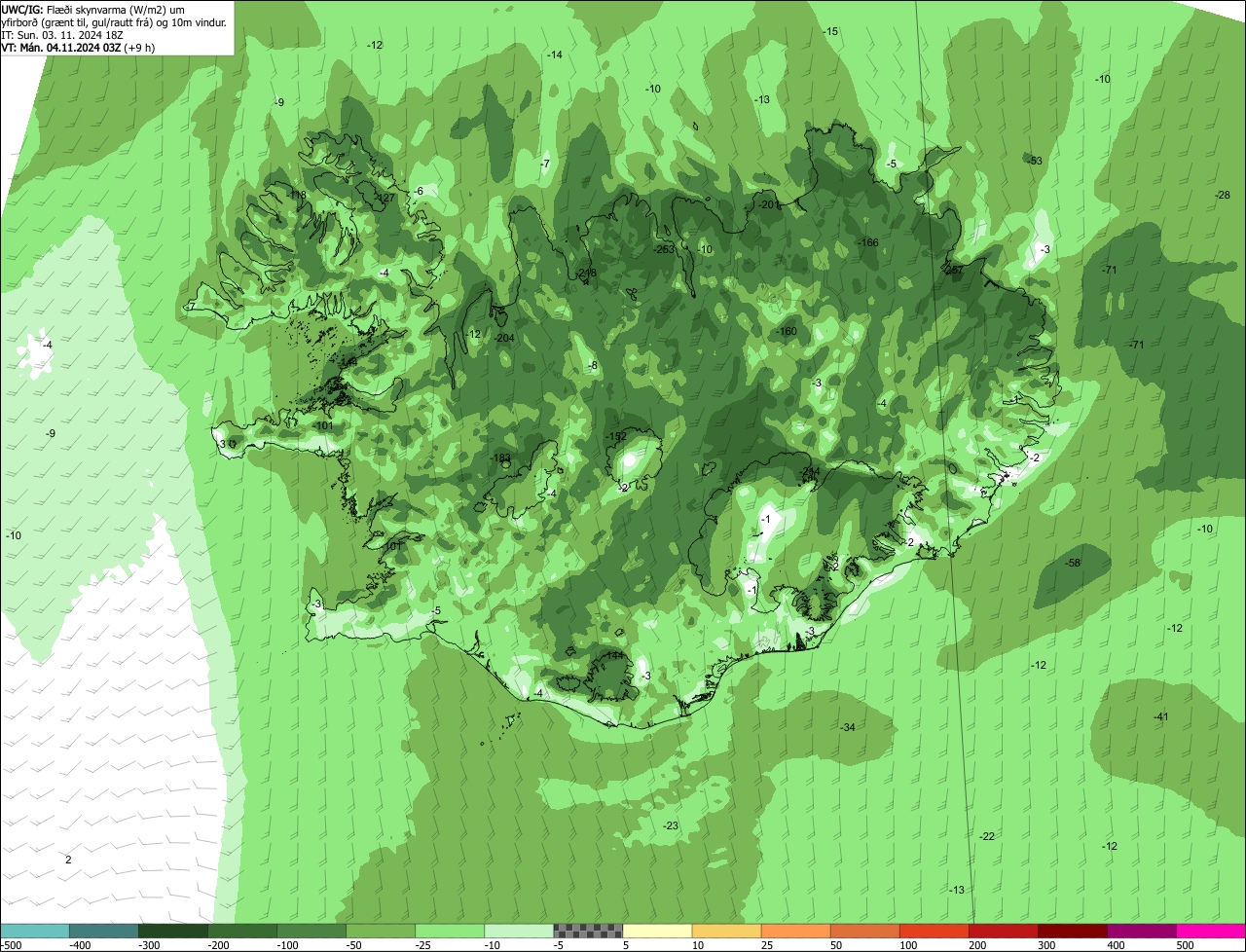The width and height of the screenshot is (1246, 952).
Task: Click the '-15' value near the top edge
Action: point(830,31)
